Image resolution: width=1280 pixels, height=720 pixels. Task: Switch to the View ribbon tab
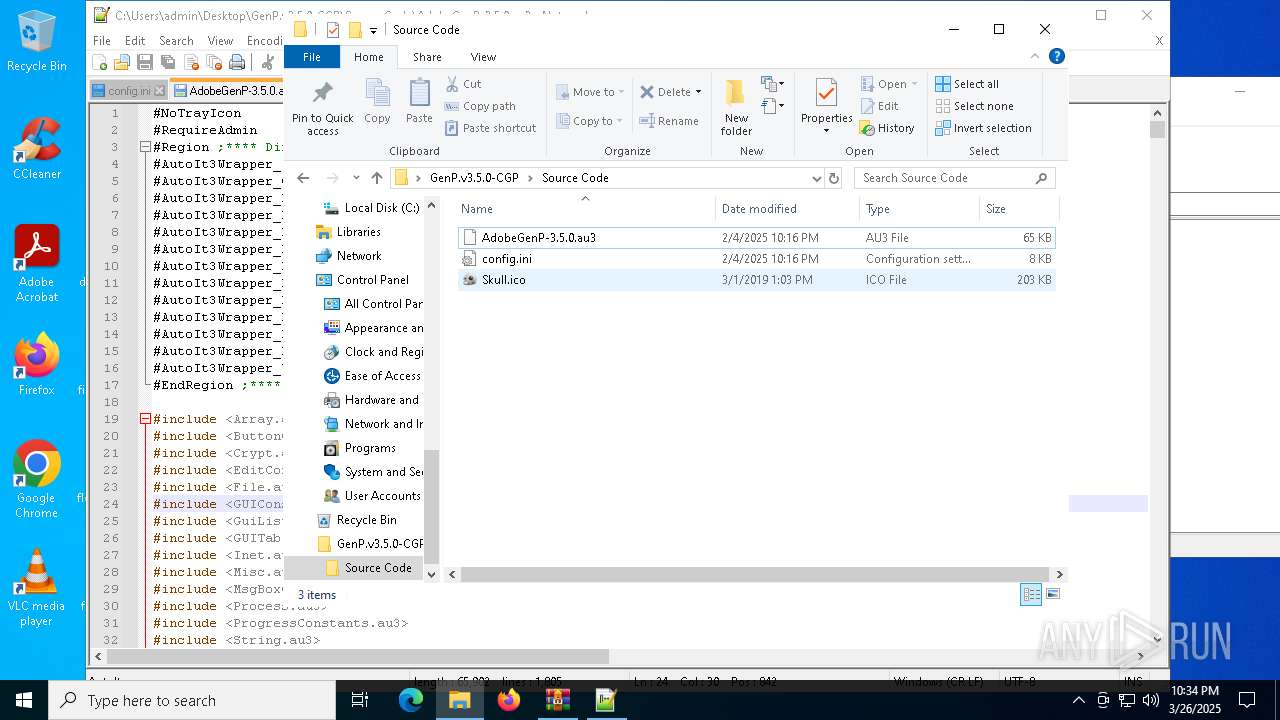pyautogui.click(x=483, y=57)
